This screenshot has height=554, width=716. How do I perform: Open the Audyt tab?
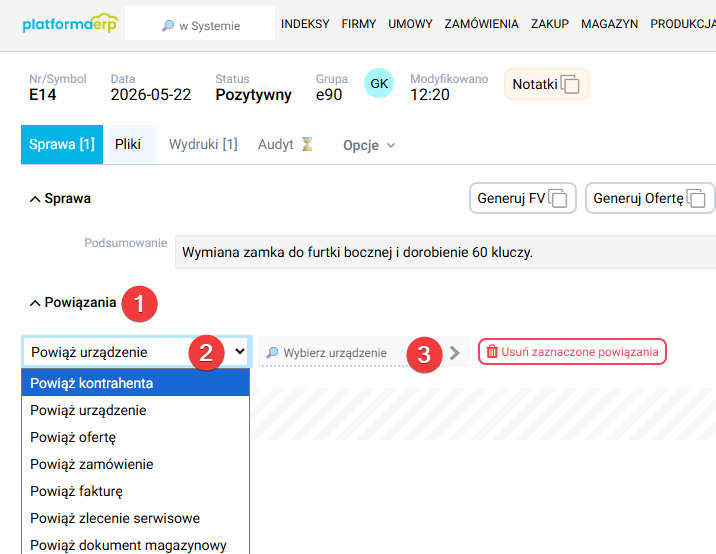[275, 144]
